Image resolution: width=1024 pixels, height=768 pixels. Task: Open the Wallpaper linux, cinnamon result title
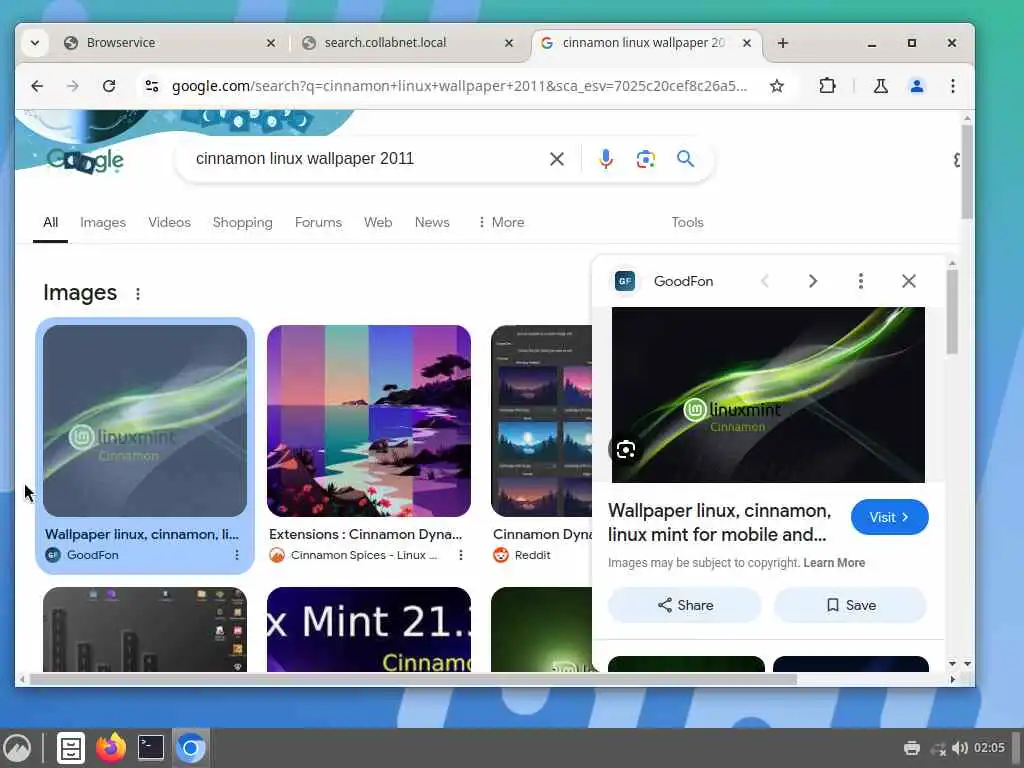tap(142, 534)
